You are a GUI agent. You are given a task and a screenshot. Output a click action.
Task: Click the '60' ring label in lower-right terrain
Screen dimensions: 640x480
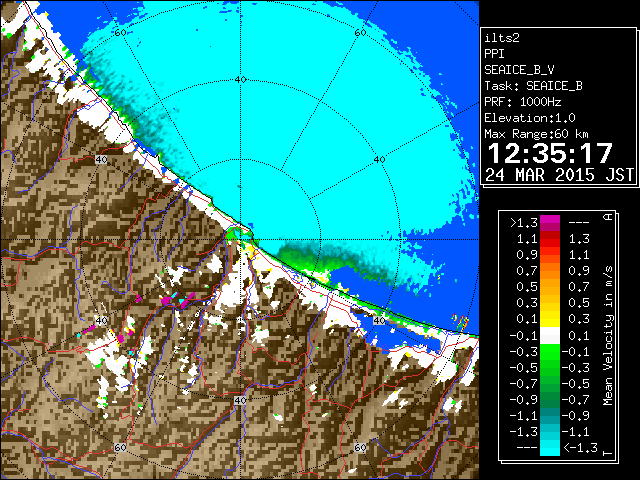[x=360, y=447]
